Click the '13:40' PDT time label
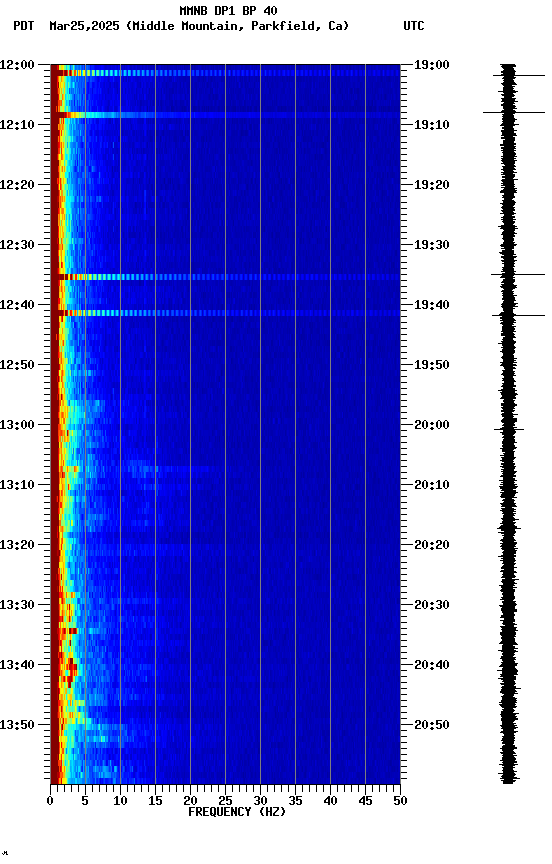Image resolution: width=552 pixels, height=864 pixels. pos(17,665)
